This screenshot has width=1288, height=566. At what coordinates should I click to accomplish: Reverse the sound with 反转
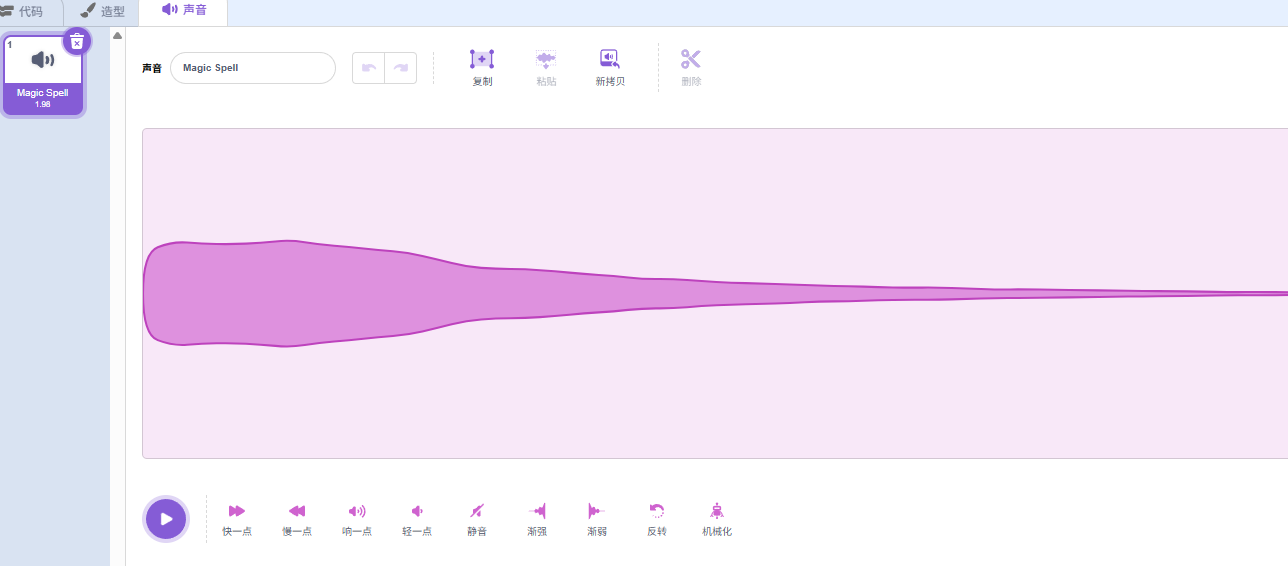(x=657, y=512)
